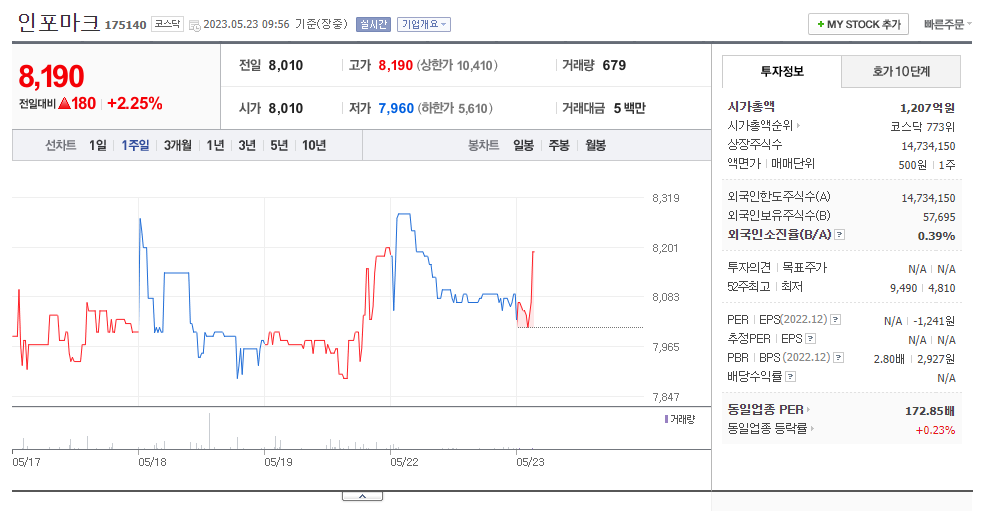Click the 05/18 date marker on chart axis

coord(152,462)
